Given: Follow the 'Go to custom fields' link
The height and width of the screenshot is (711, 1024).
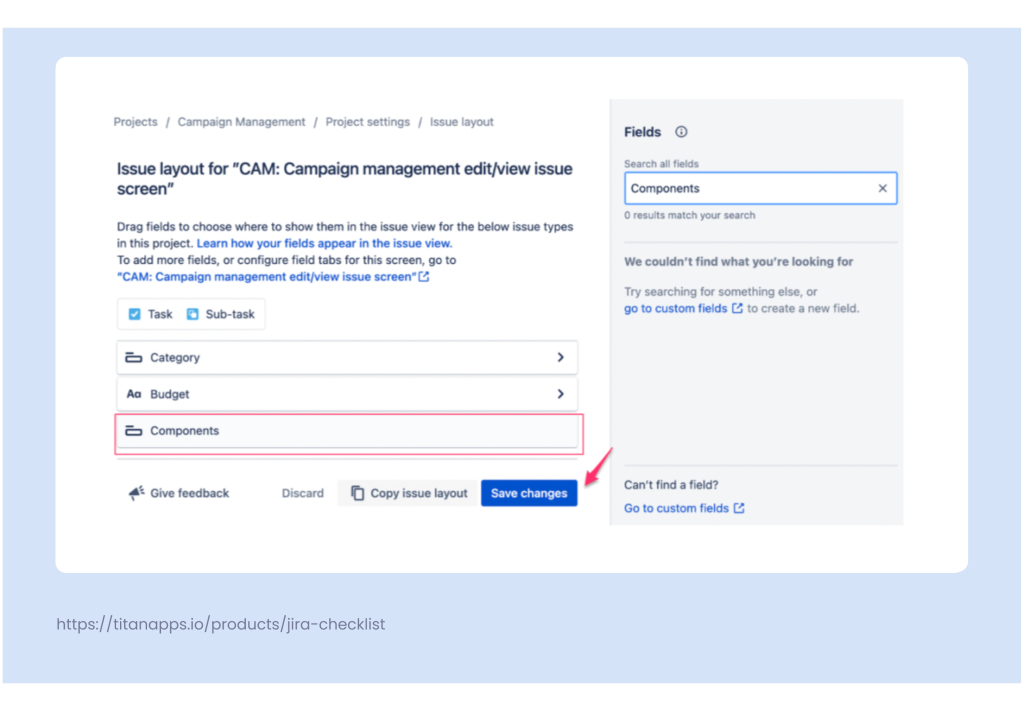Looking at the screenshot, I should [x=677, y=507].
